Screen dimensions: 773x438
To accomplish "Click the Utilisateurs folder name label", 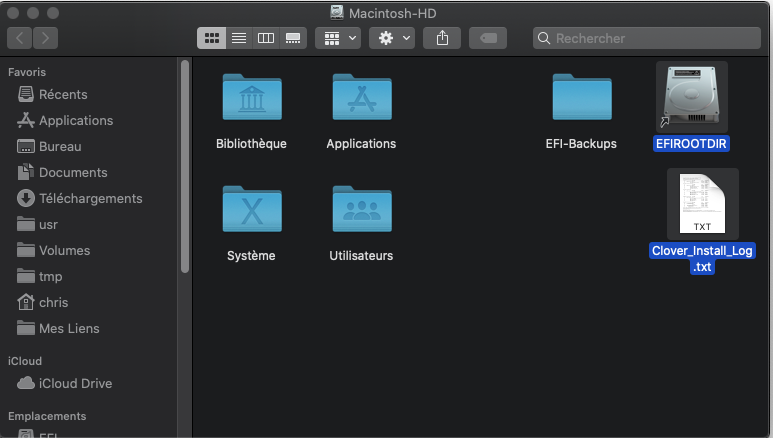I will [x=361, y=256].
